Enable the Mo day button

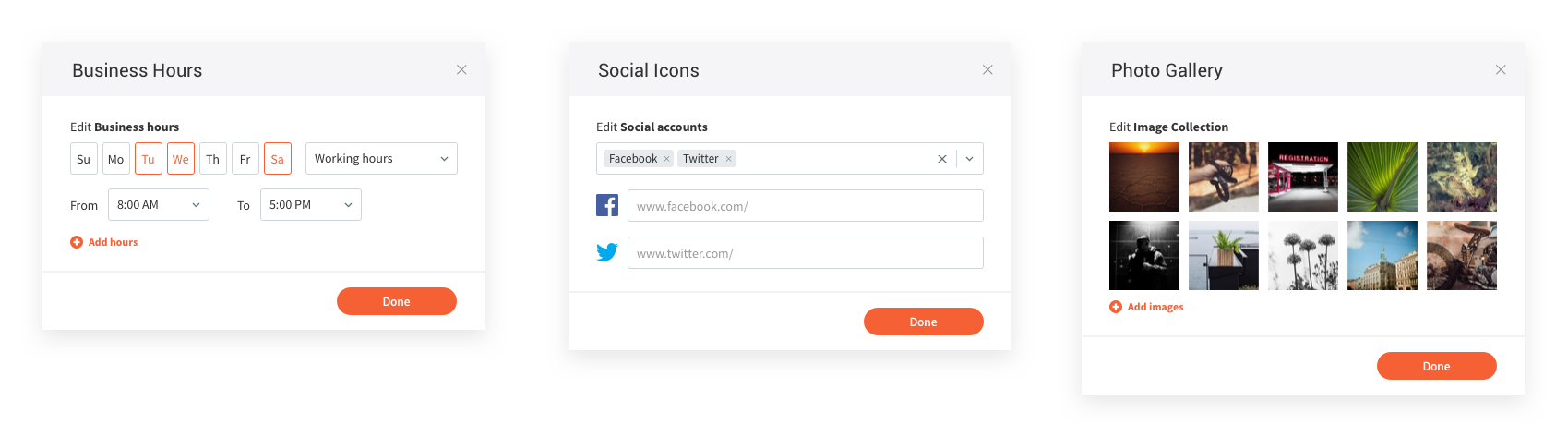coord(116,159)
